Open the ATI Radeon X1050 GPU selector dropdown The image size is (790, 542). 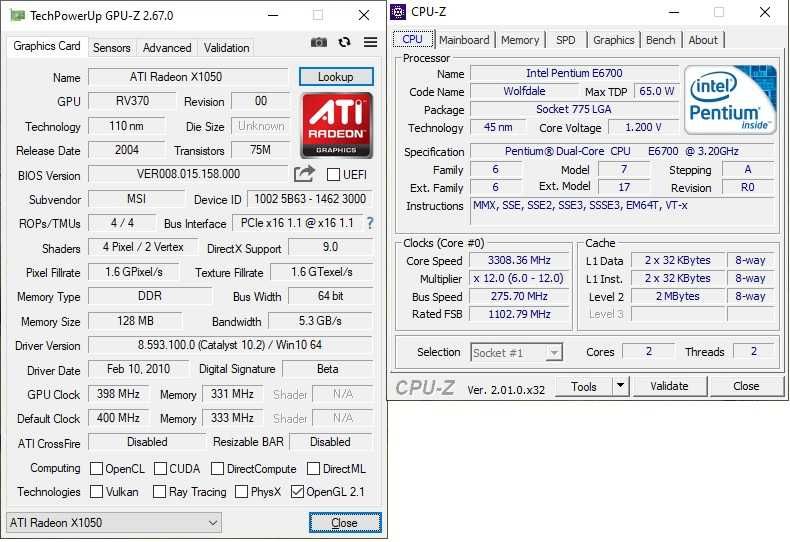tap(114, 523)
